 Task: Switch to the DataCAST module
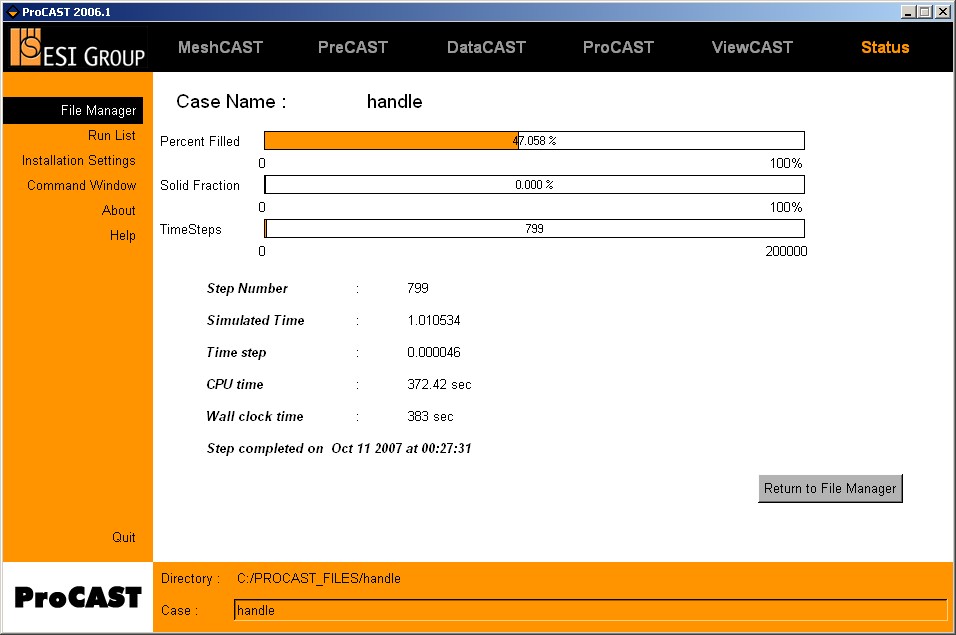[x=486, y=48]
